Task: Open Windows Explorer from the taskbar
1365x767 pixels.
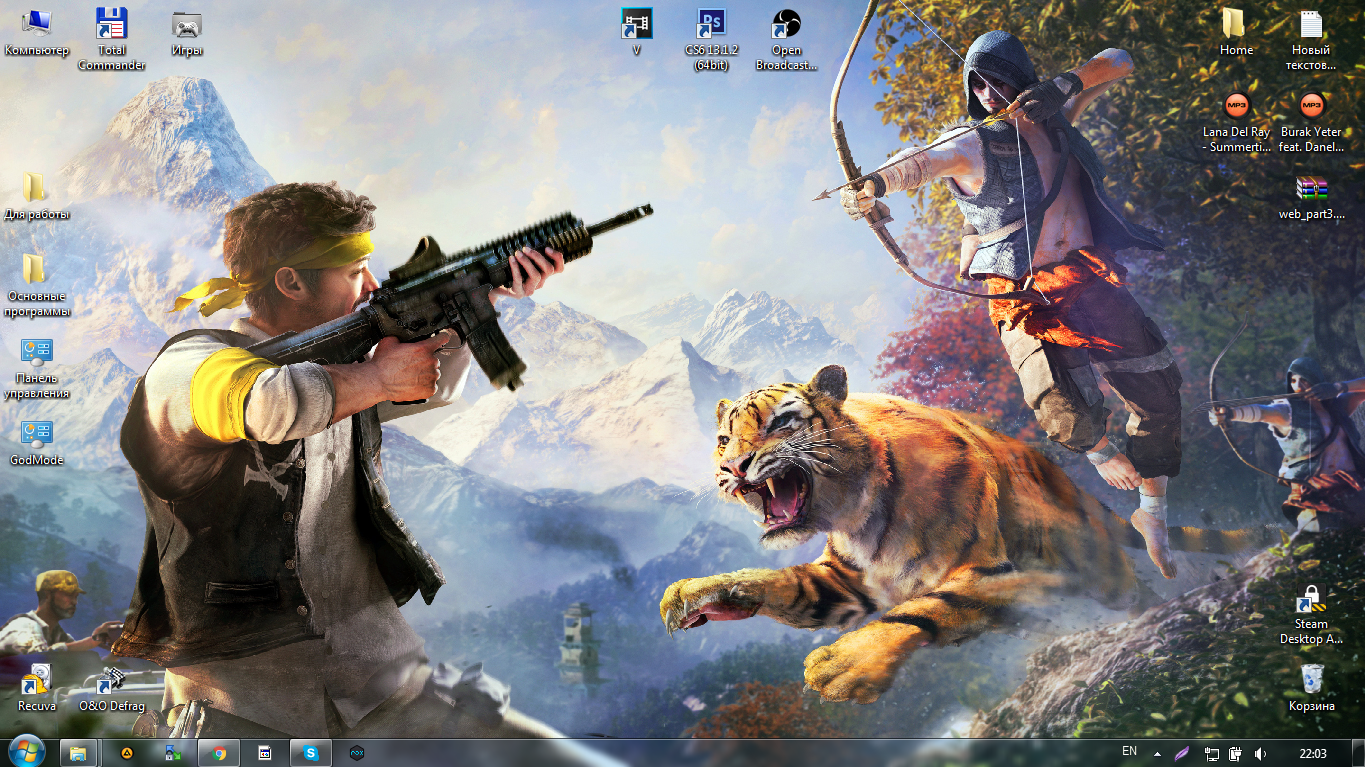Action: coord(78,753)
